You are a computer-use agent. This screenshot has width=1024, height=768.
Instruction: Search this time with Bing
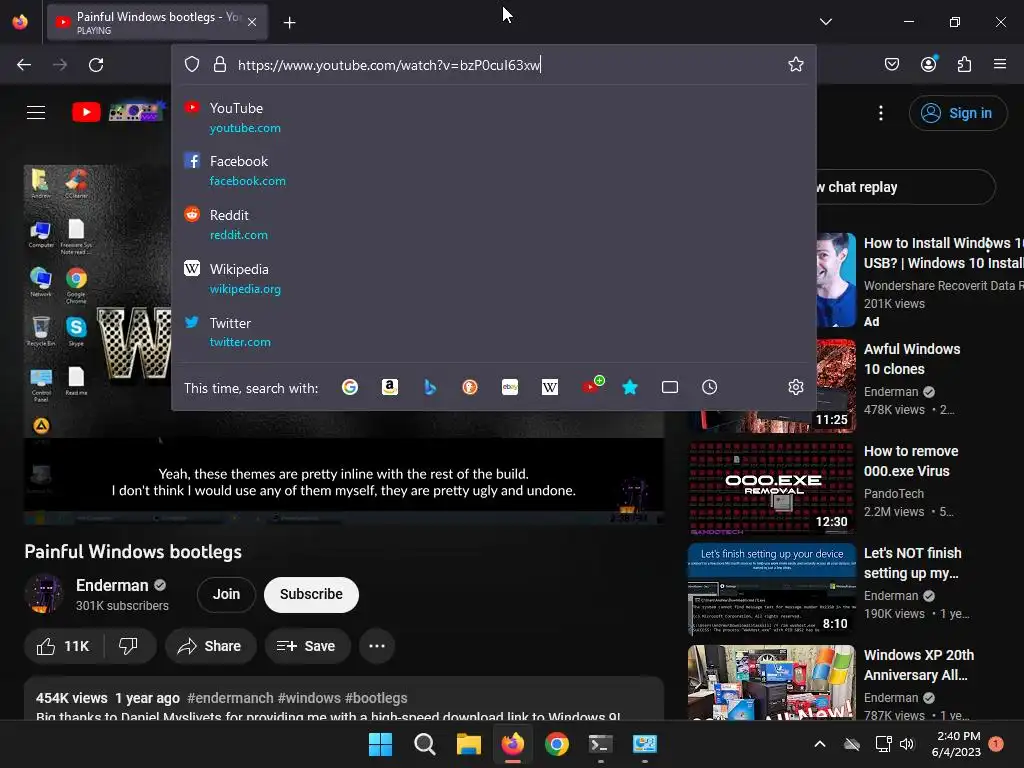(430, 387)
